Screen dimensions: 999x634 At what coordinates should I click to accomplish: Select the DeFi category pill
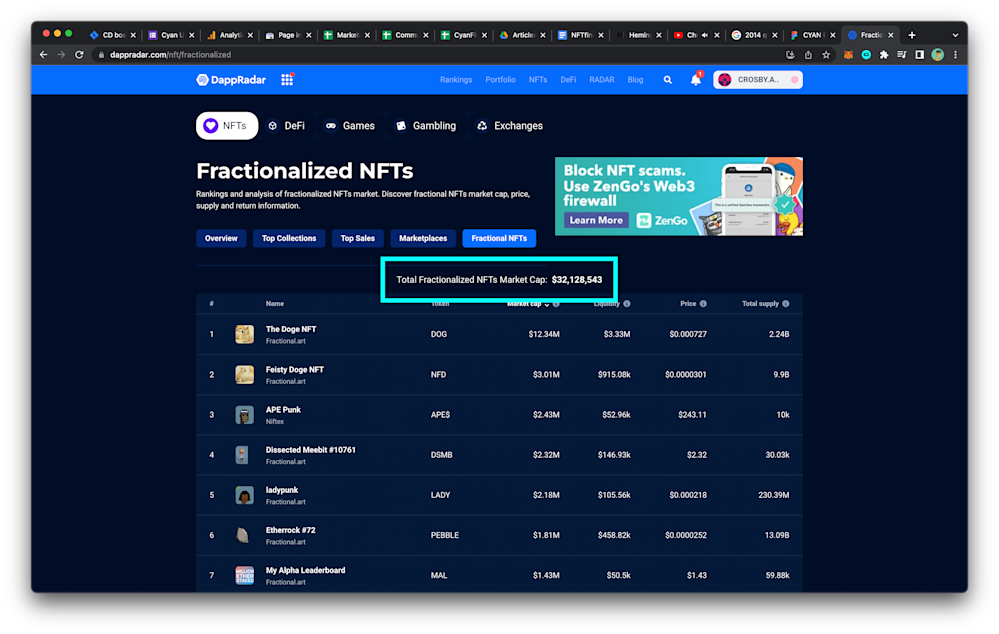coord(287,126)
